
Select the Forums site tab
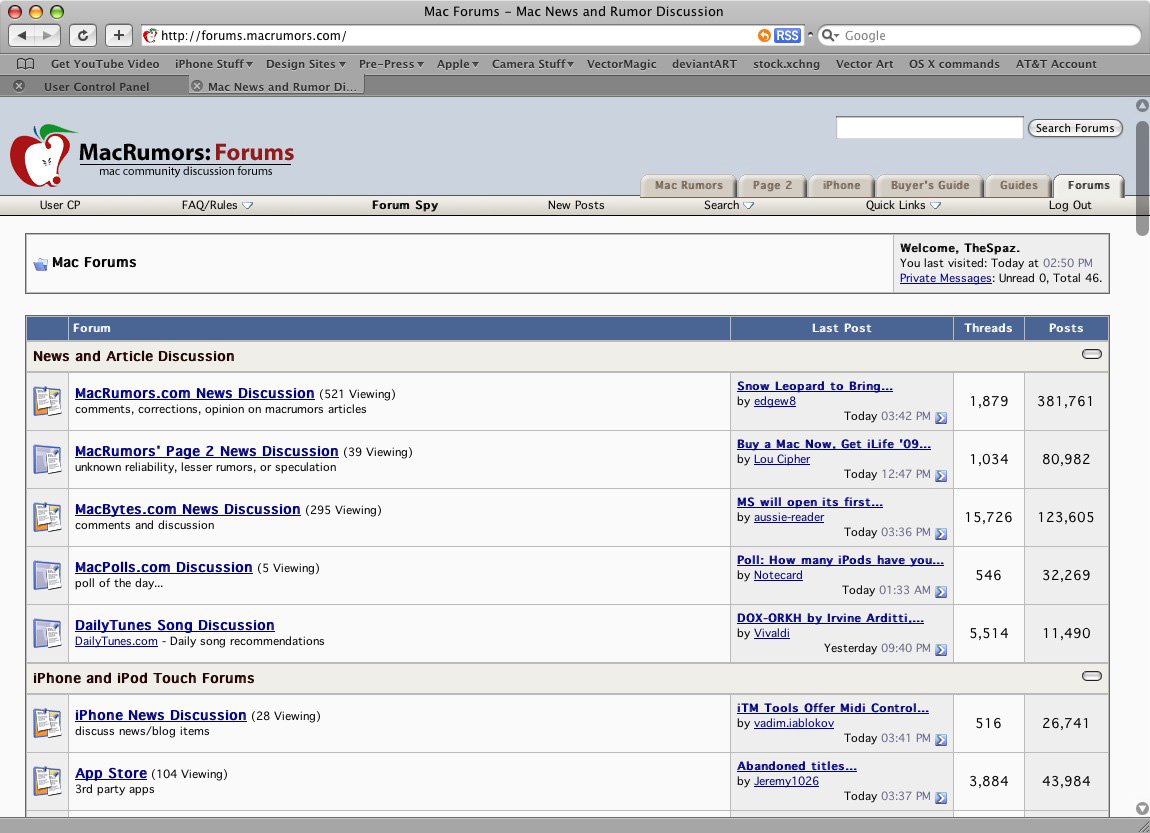click(1088, 186)
